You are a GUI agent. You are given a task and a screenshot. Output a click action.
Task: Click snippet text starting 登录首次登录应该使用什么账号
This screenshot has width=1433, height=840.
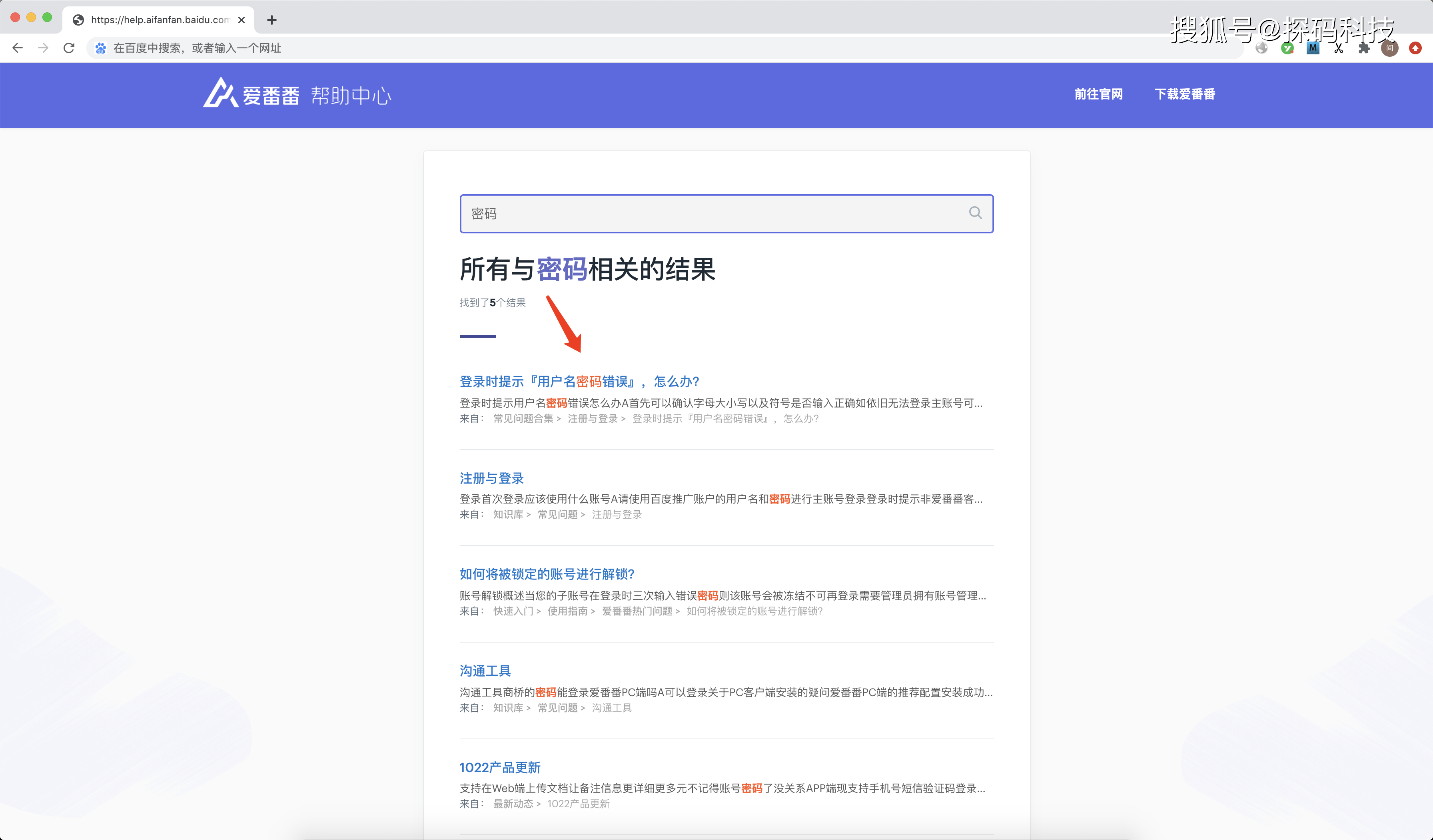coord(721,499)
